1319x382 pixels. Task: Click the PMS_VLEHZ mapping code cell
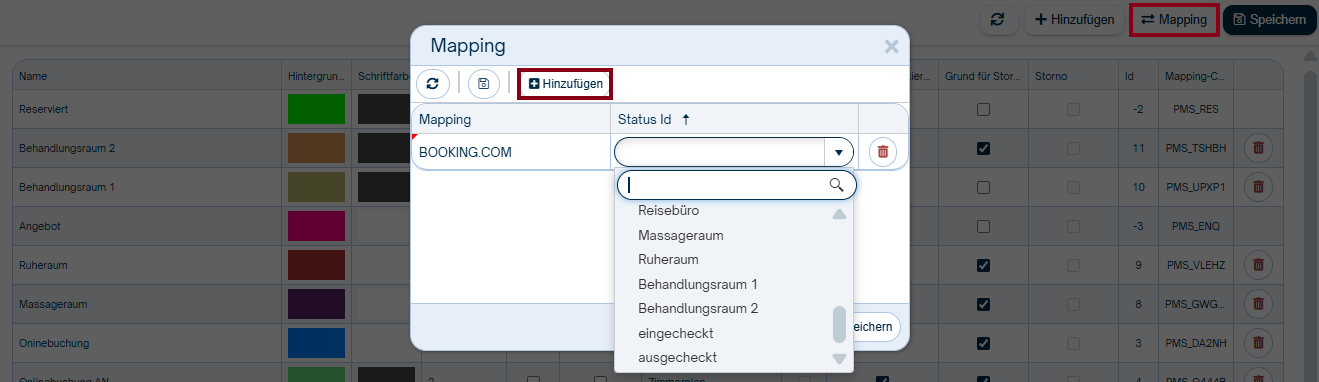pos(1196,265)
